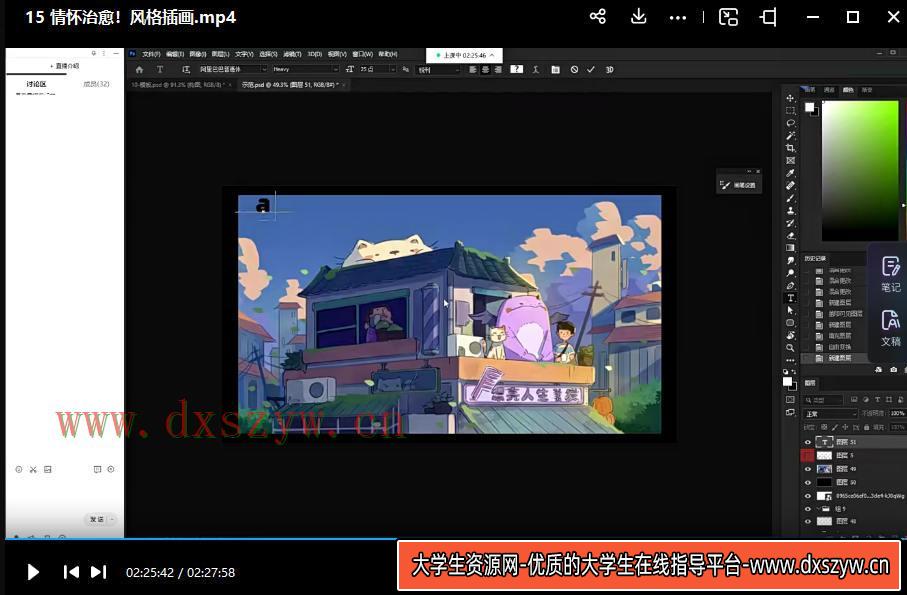Toggle visibility of the smart object layer
Viewport: 907px width, 595px height.
pyautogui.click(x=808, y=496)
